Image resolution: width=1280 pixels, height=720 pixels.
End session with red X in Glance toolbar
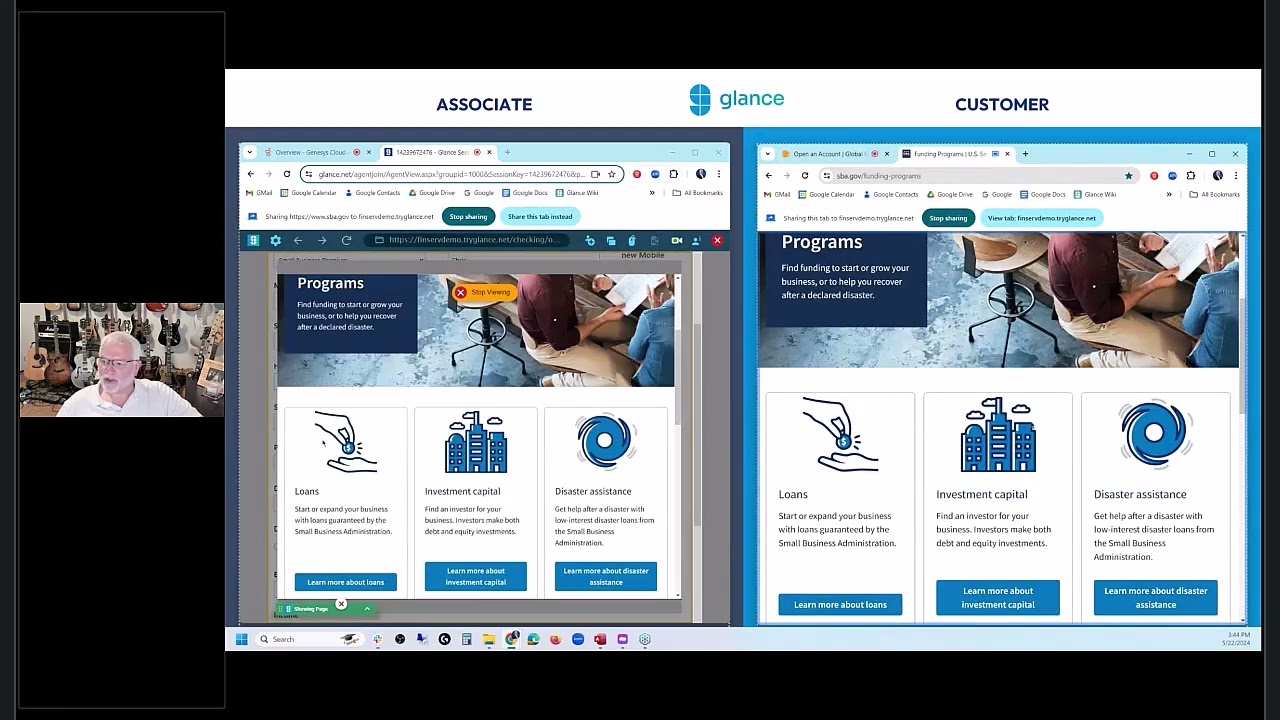coord(717,240)
